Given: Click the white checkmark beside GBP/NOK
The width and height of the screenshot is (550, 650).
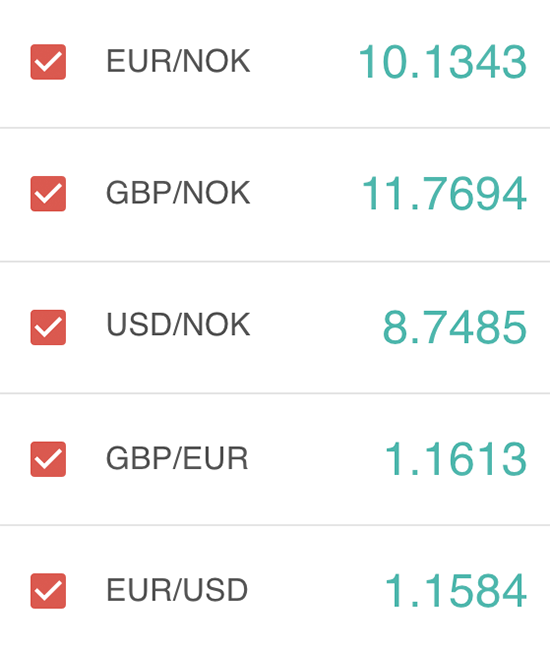Looking at the screenshot, I should [x=48, y=194].
